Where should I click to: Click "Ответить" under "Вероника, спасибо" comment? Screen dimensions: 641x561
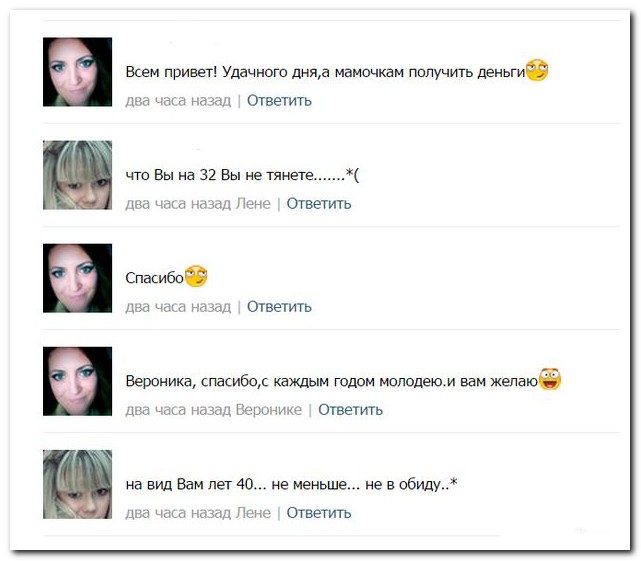click(351, 410)
